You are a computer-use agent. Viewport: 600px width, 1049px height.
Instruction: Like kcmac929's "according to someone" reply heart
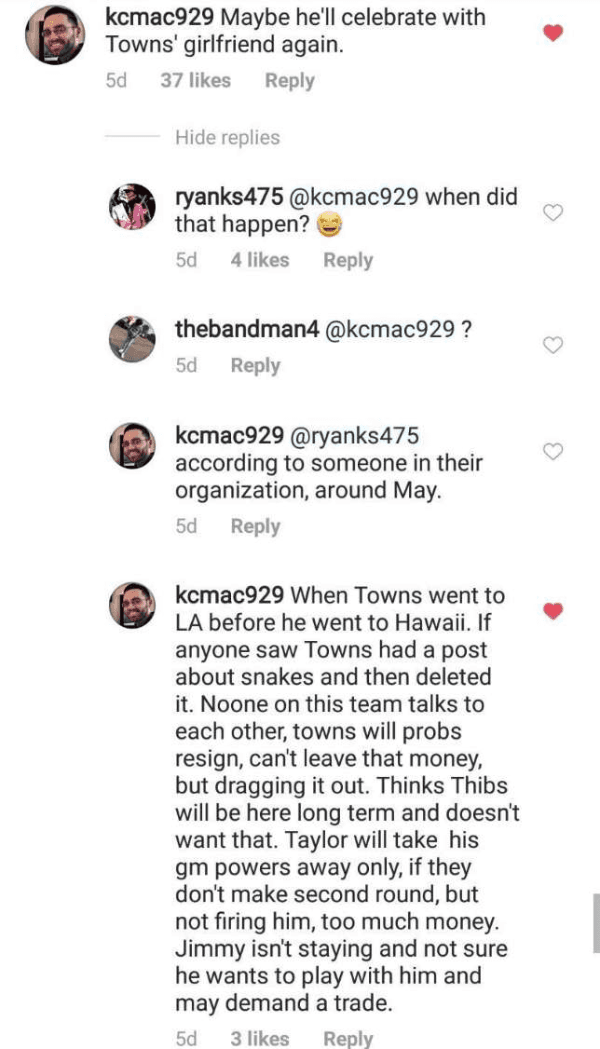pos(553,451)
